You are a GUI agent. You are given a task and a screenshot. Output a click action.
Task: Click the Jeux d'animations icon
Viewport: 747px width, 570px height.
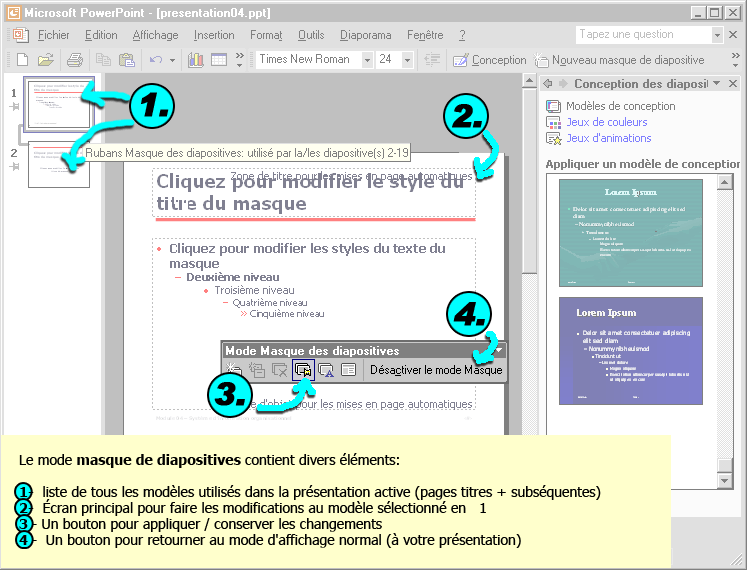pyautogui.click(x=554, y=139)
